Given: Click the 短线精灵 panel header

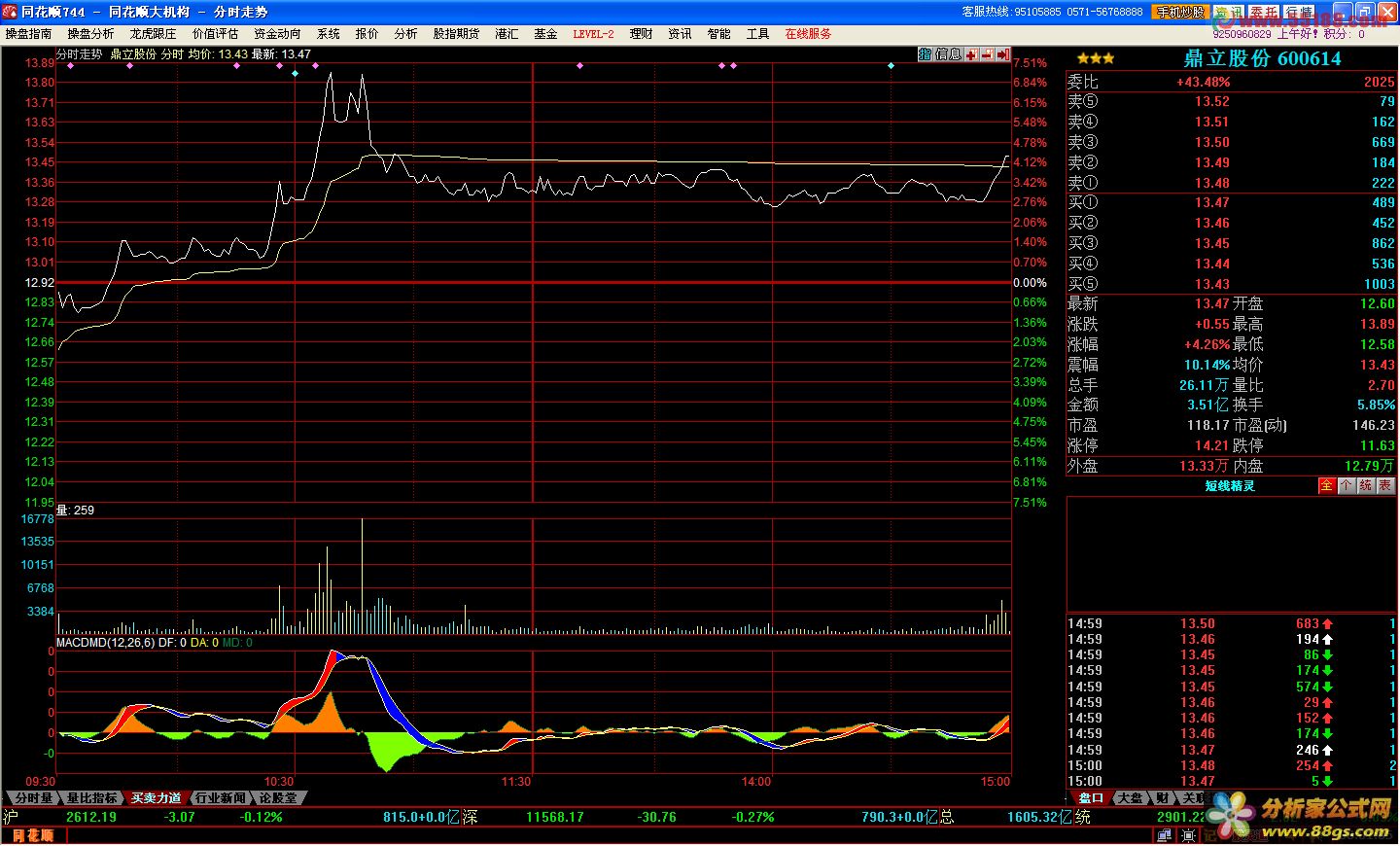Looking at the screenshot, I should point(1230,485).
